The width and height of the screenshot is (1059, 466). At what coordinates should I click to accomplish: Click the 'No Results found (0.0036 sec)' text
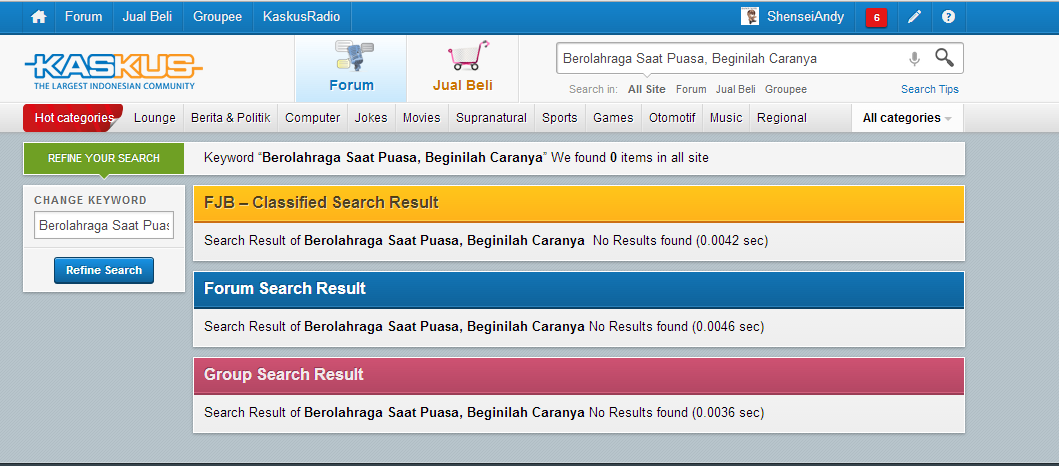click(x=676, y=413)
